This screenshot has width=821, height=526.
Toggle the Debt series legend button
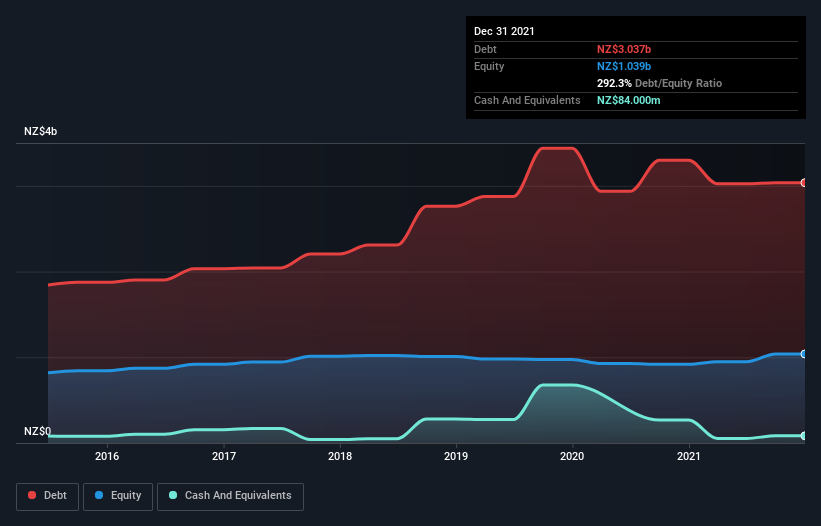tap(48, 496)
